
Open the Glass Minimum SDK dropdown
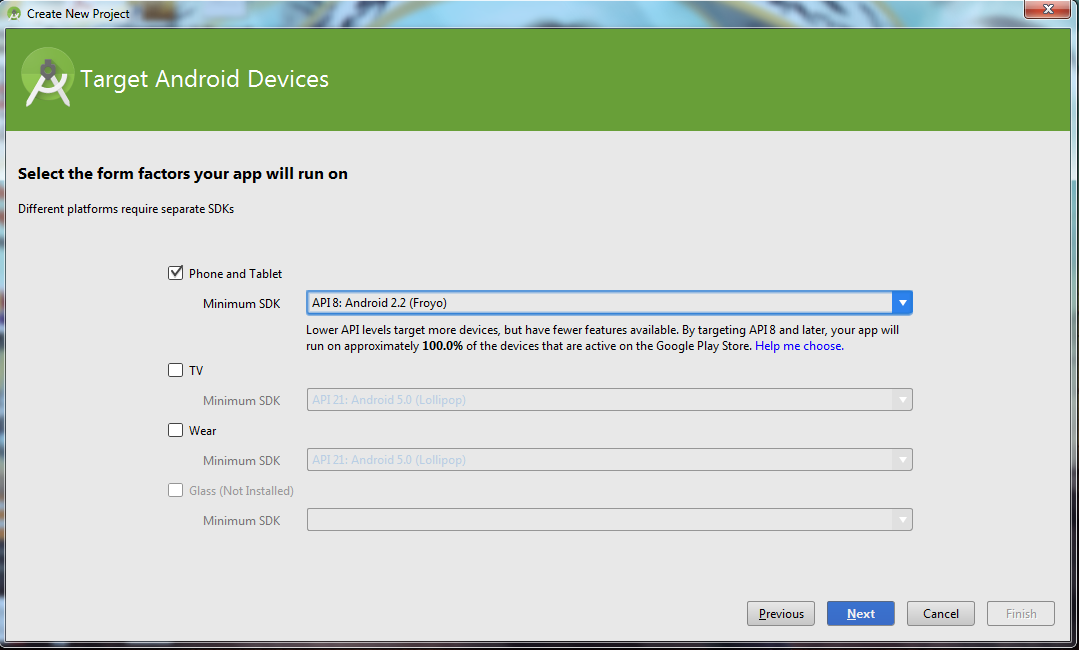click(610, 519)
